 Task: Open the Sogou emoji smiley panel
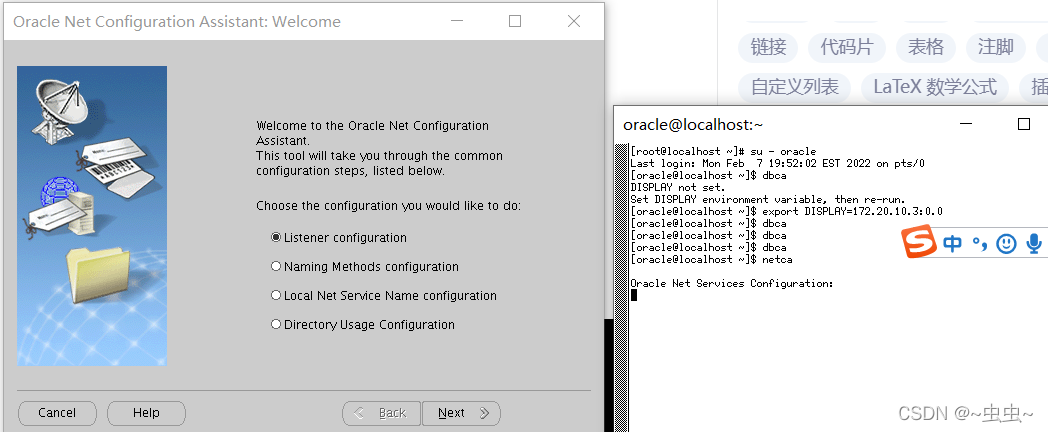tap(1006, 243)
